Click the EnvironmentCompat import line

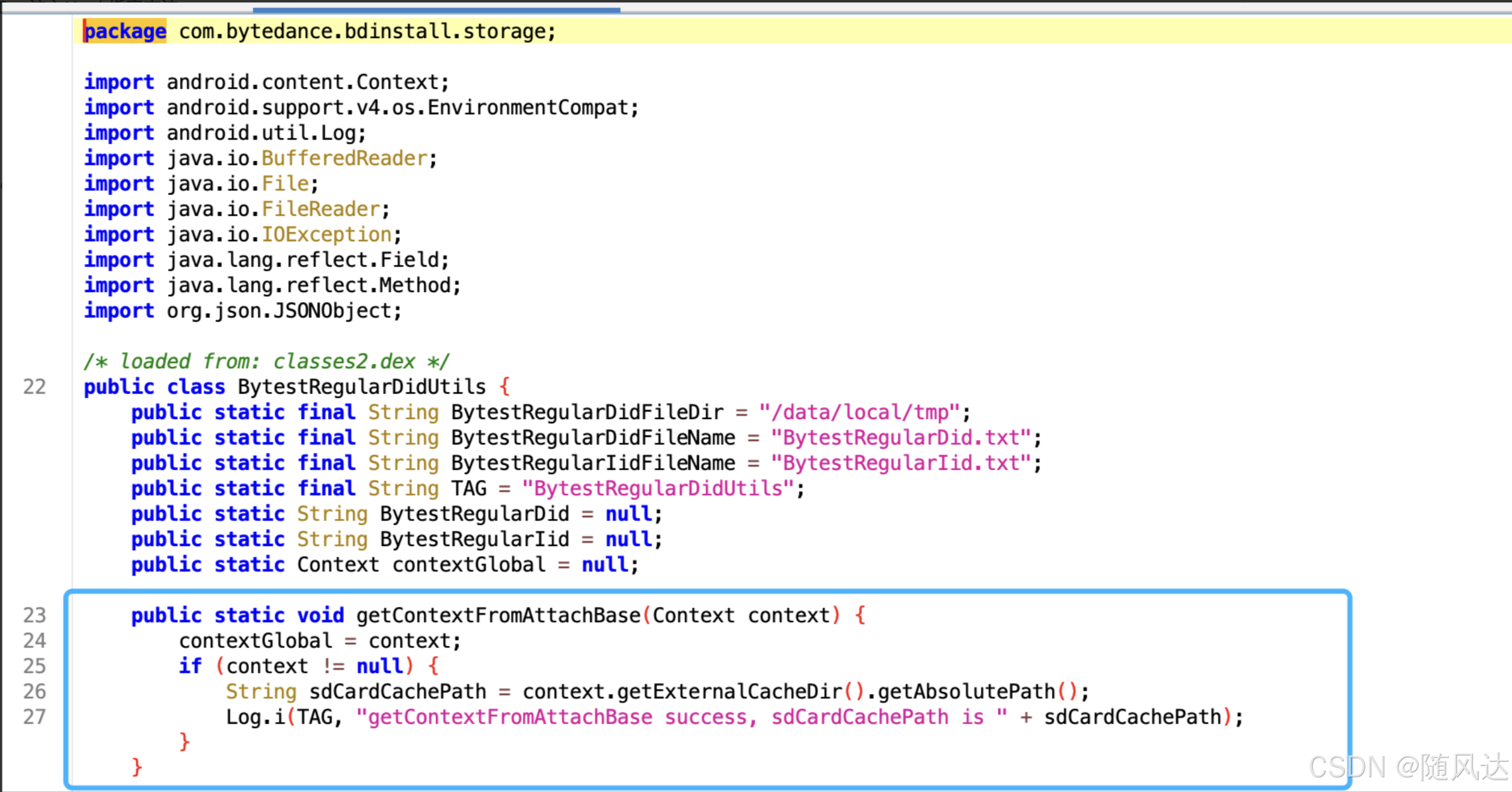[x=402, y=108]
